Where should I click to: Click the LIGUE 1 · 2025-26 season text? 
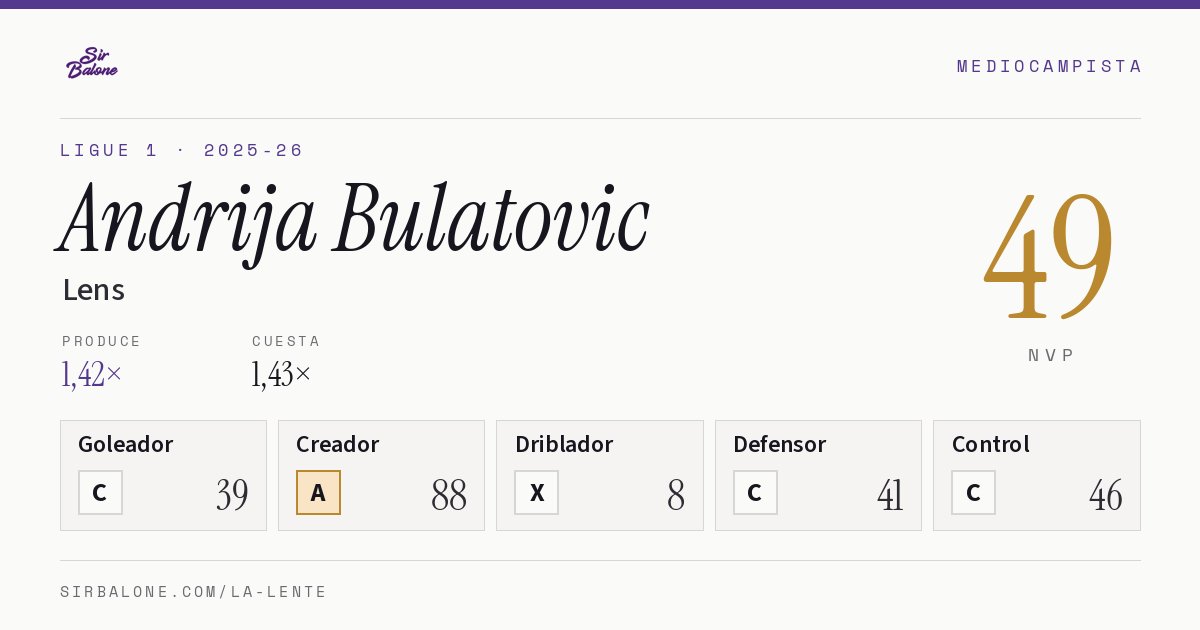coord(181,150)
